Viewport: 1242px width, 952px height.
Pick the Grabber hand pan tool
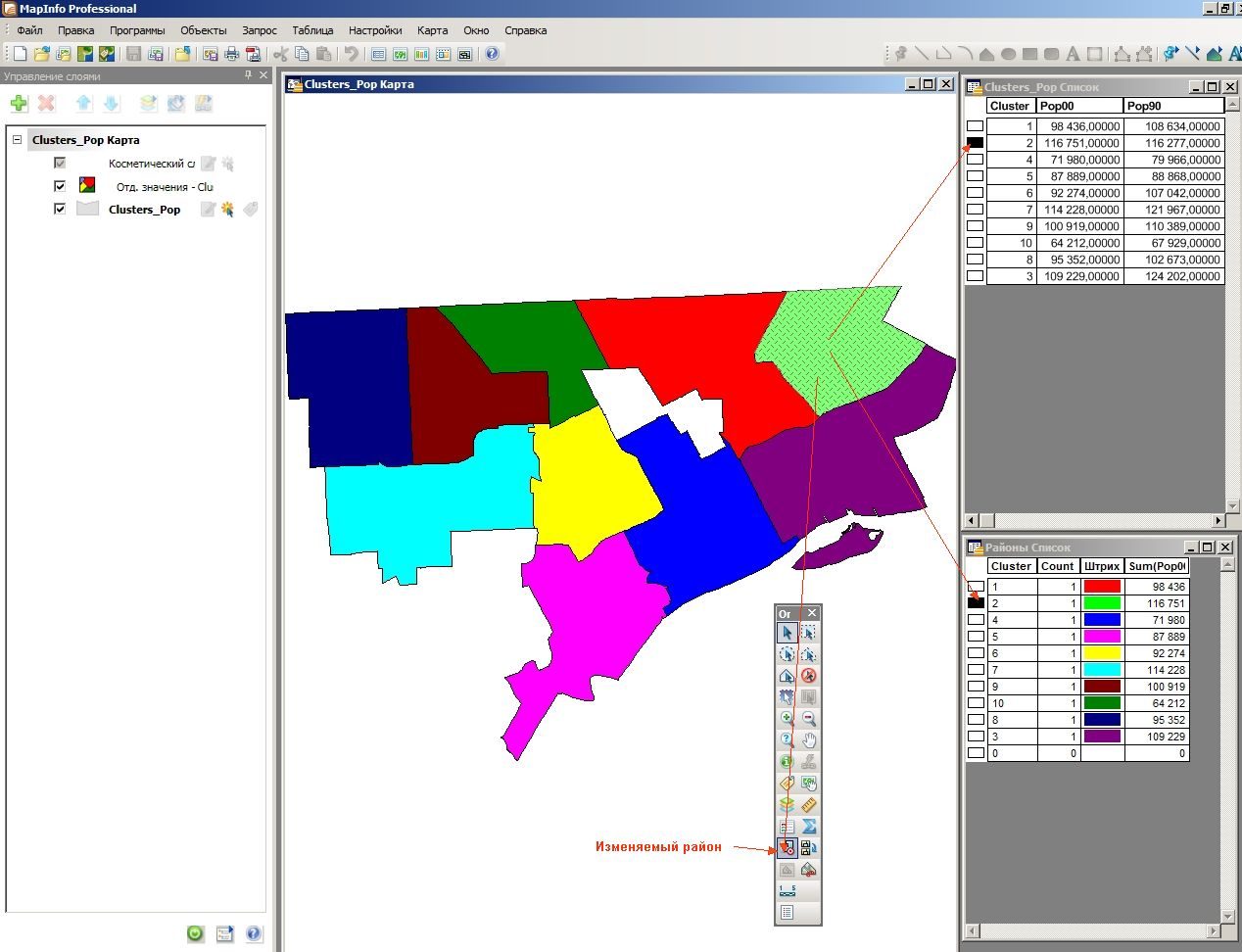pos(808,740)
